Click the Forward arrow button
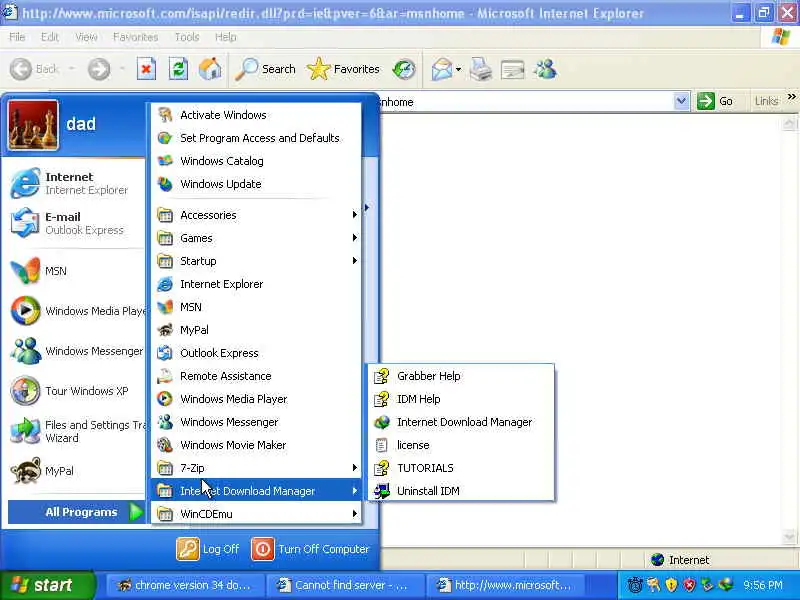This screenshot has width=800, height=600. tap(98, 69)
